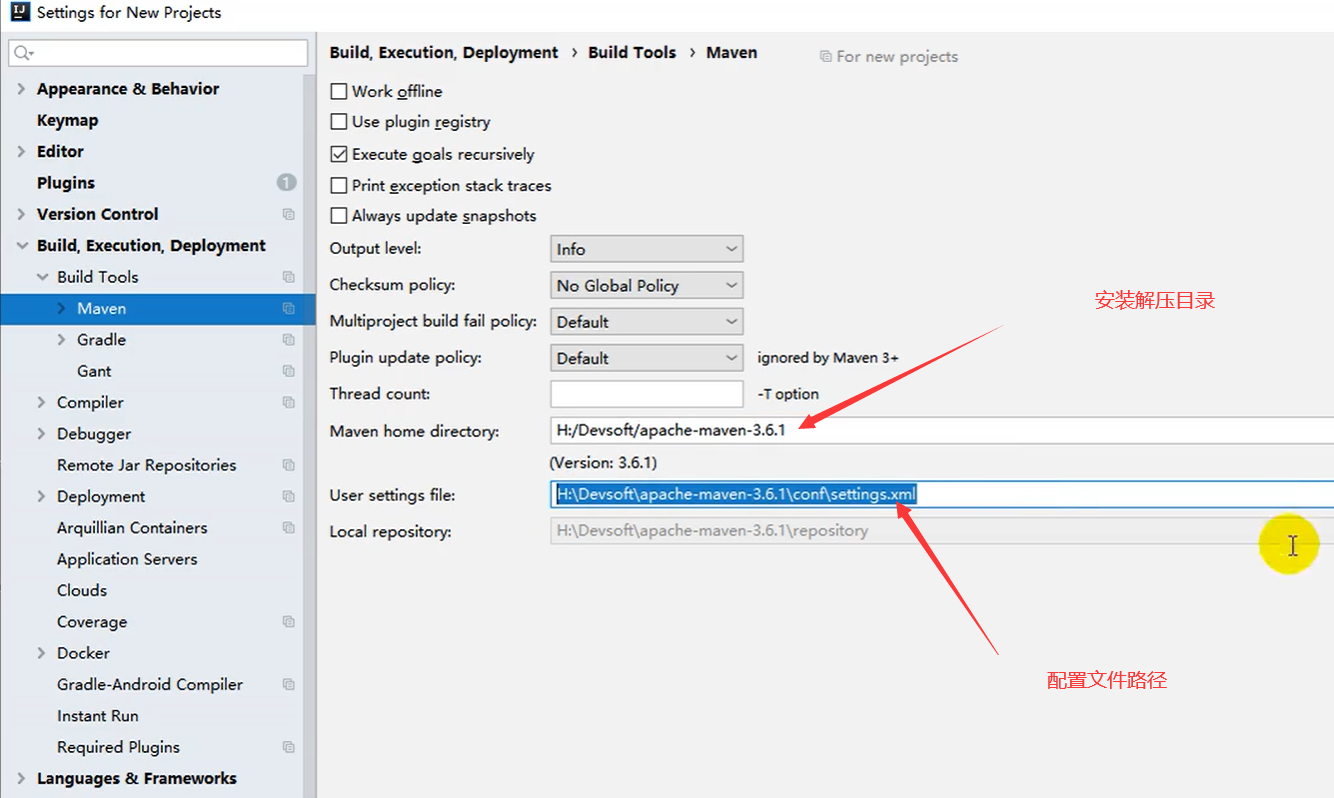Screen dimensions: 1334x798
Task: Expand the Languages & Frameworks section
Action: point(21,778)
